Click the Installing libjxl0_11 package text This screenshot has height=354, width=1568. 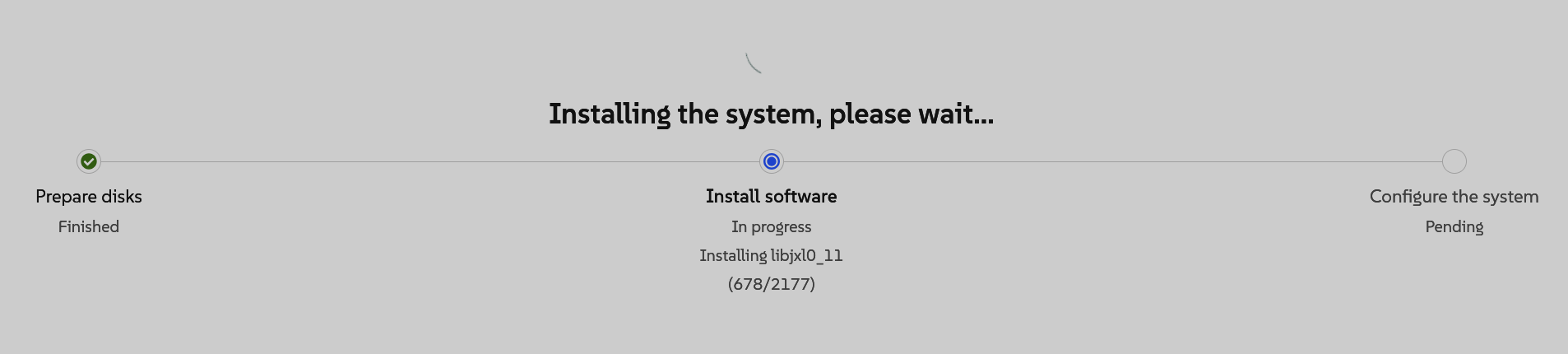(x=772, y=256)
